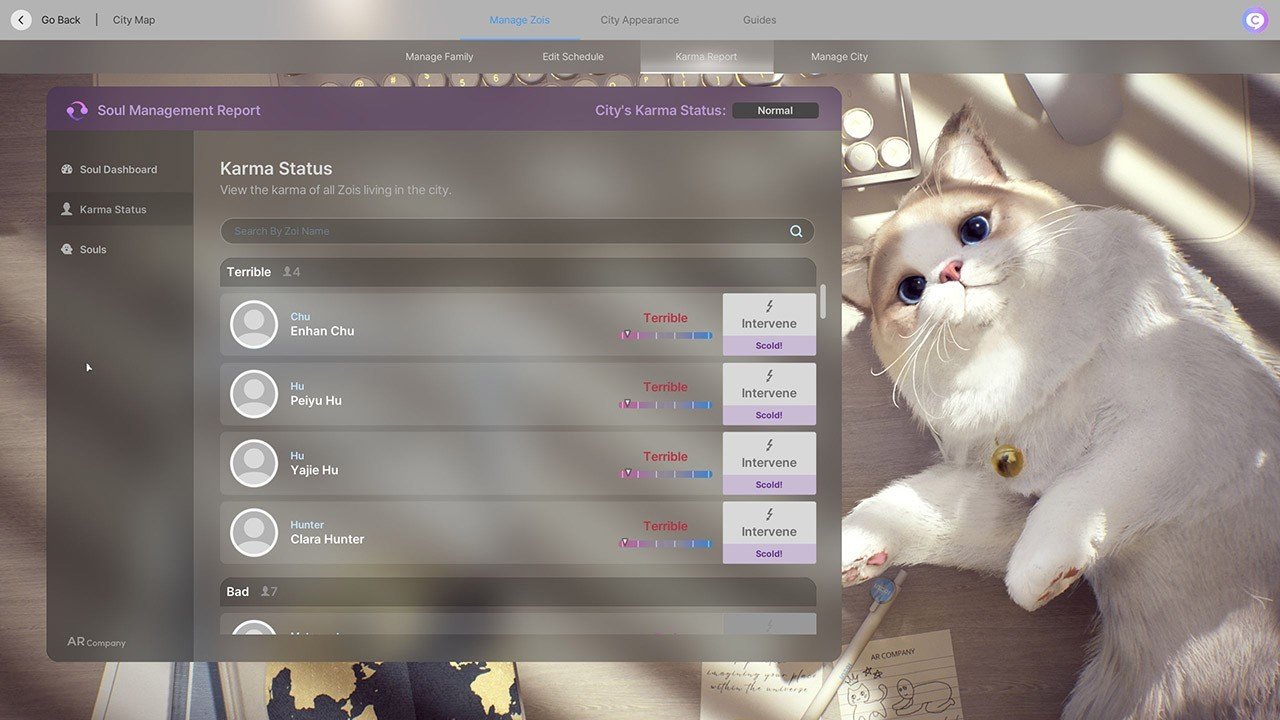Click the AR Company logo in sidebar

(96, 642)
